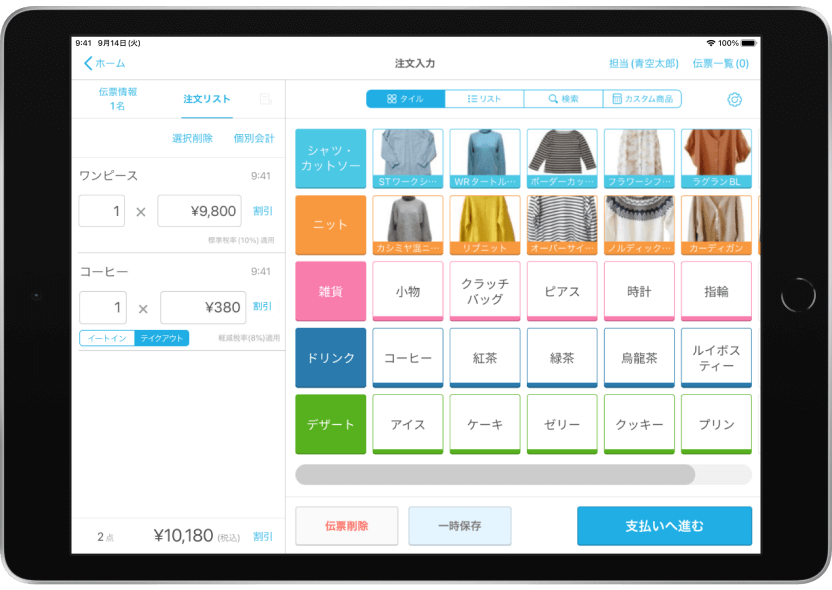Select テイクアウト for the coffee
Image resolution: width=832 pixels, height=590 pixels.
pos(161,338)
